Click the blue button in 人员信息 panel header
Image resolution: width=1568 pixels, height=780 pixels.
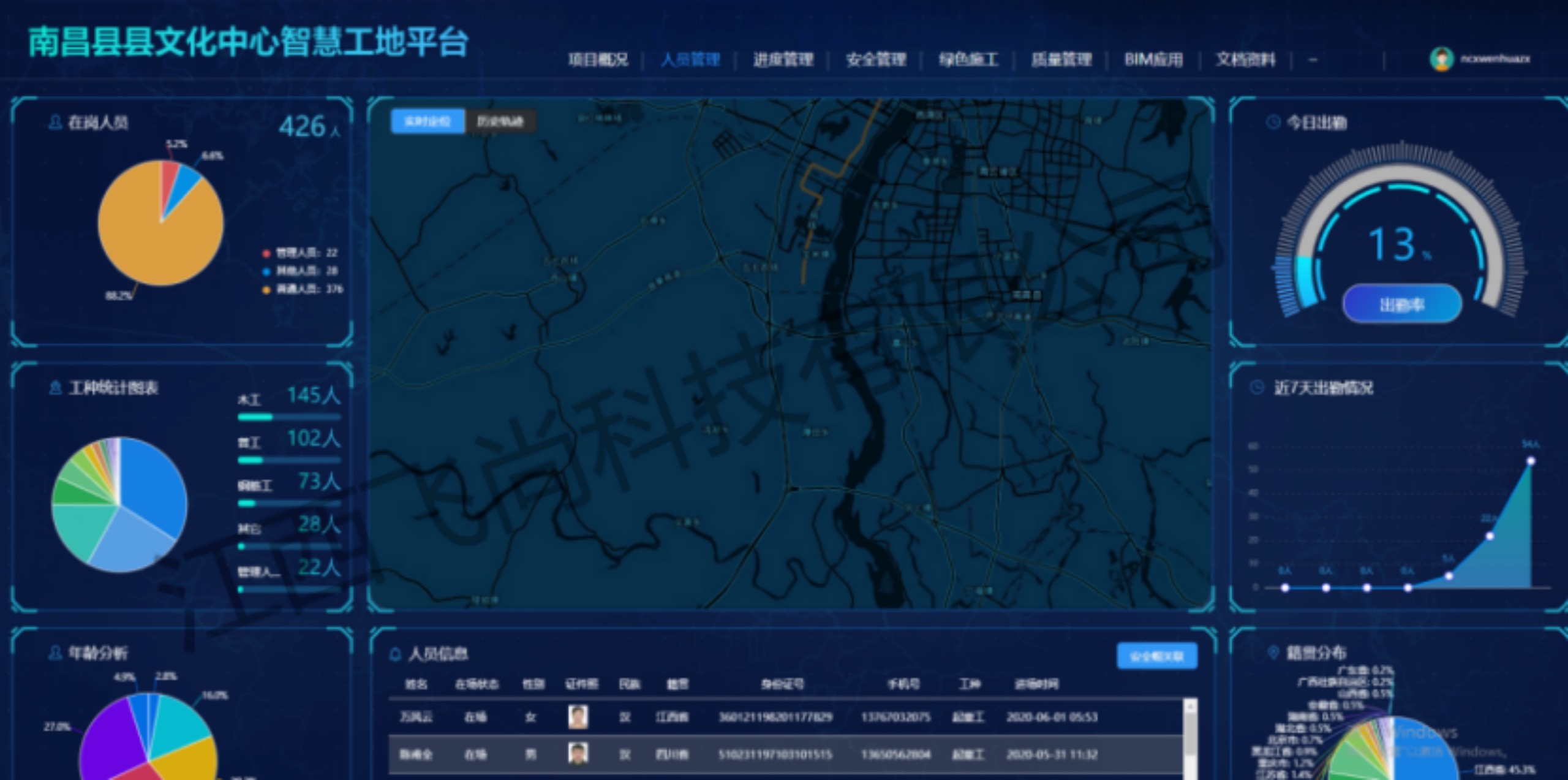point(1156,656)
